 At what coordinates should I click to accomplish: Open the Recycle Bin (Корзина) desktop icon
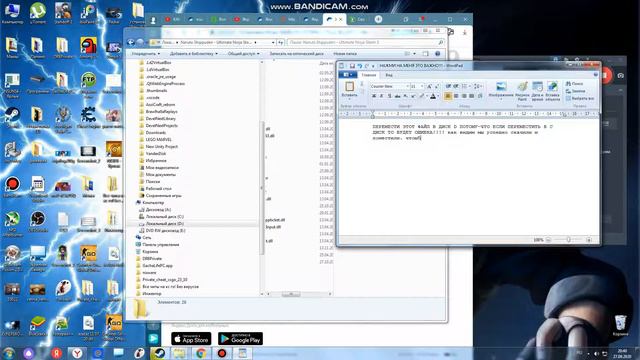point(620,325)
